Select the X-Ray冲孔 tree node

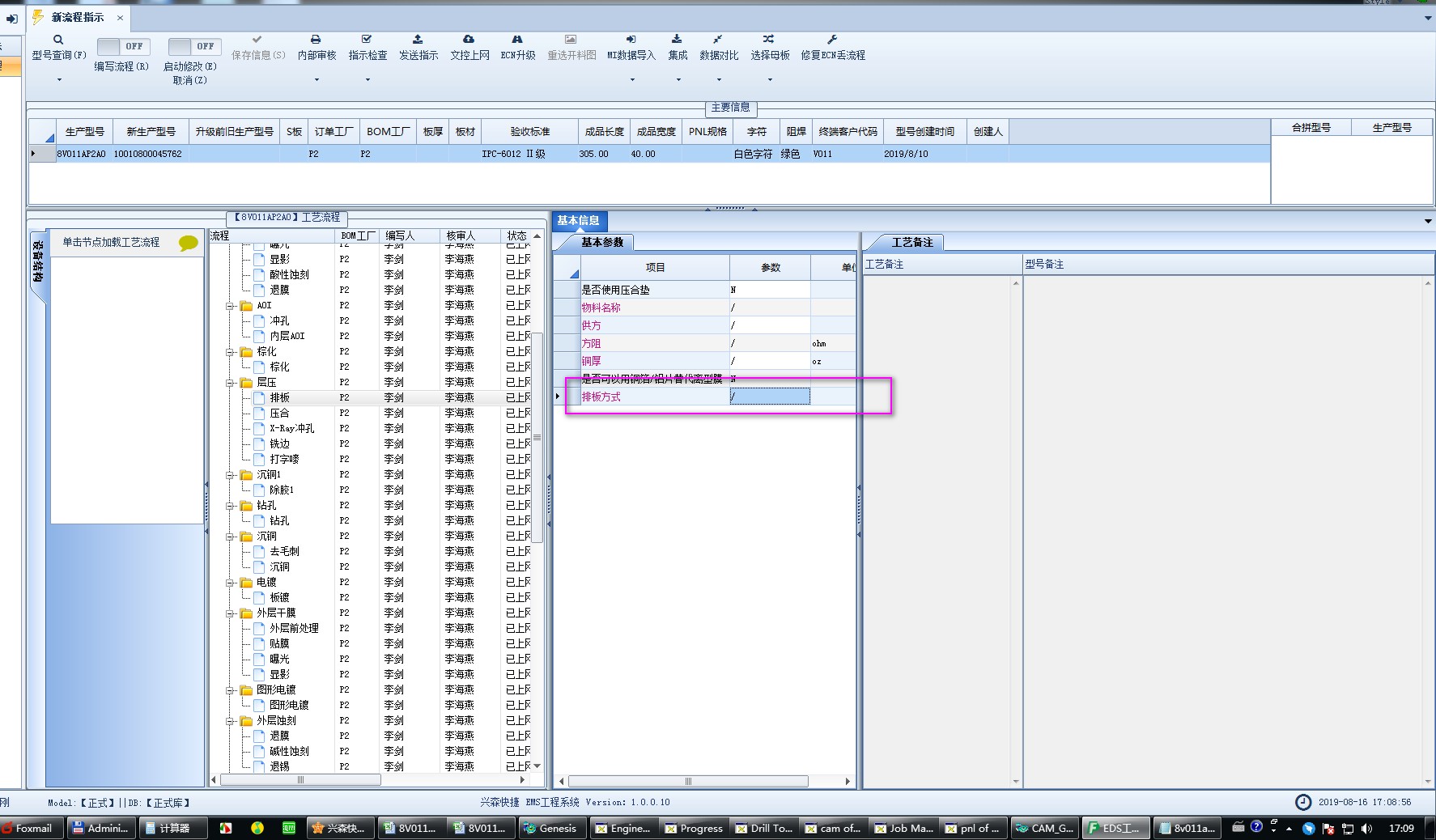click(x=292, y=428)
